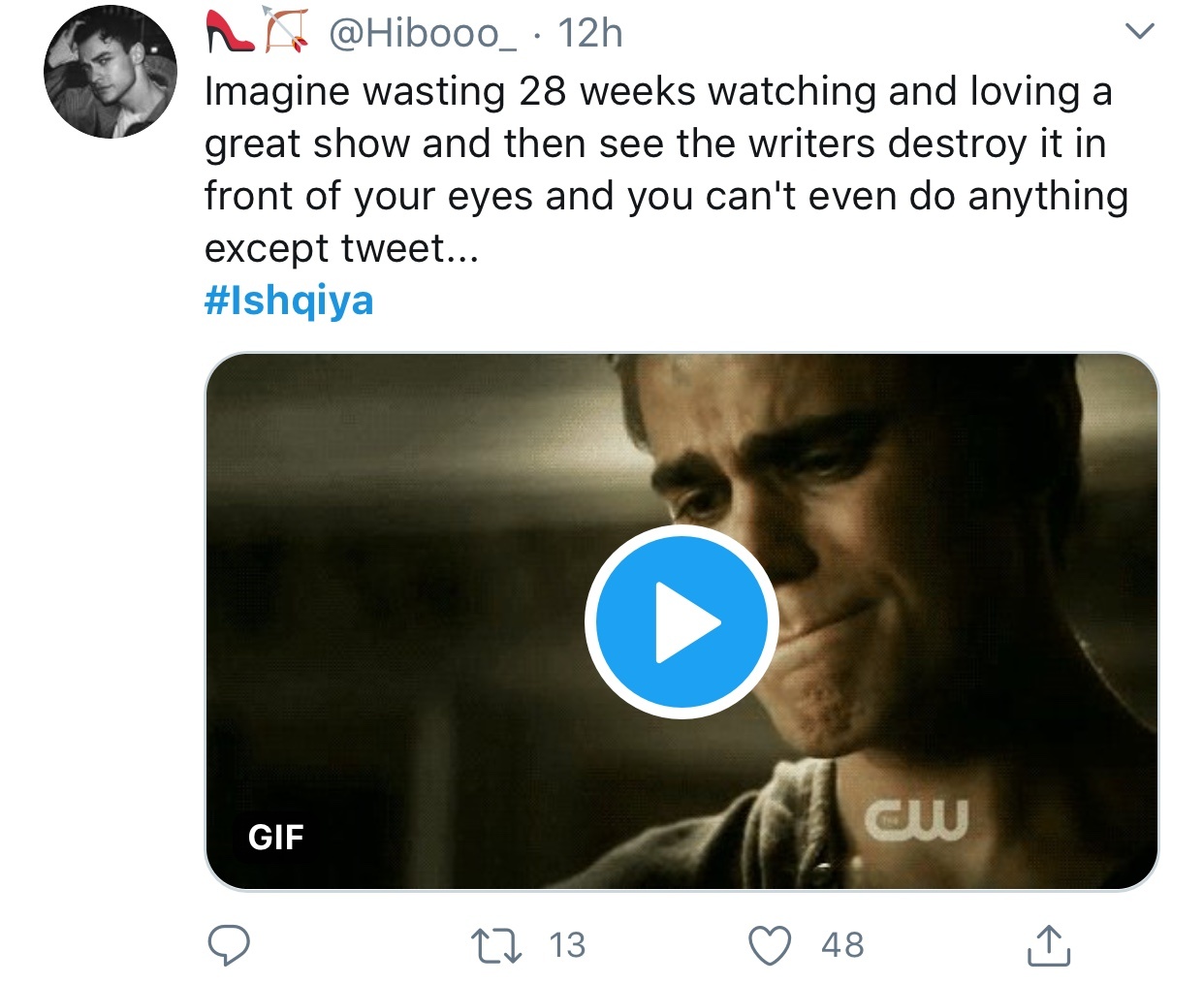1204x984 pixels.
Task: Open the black-and-white profile avatar
Action: coord(110,72)
